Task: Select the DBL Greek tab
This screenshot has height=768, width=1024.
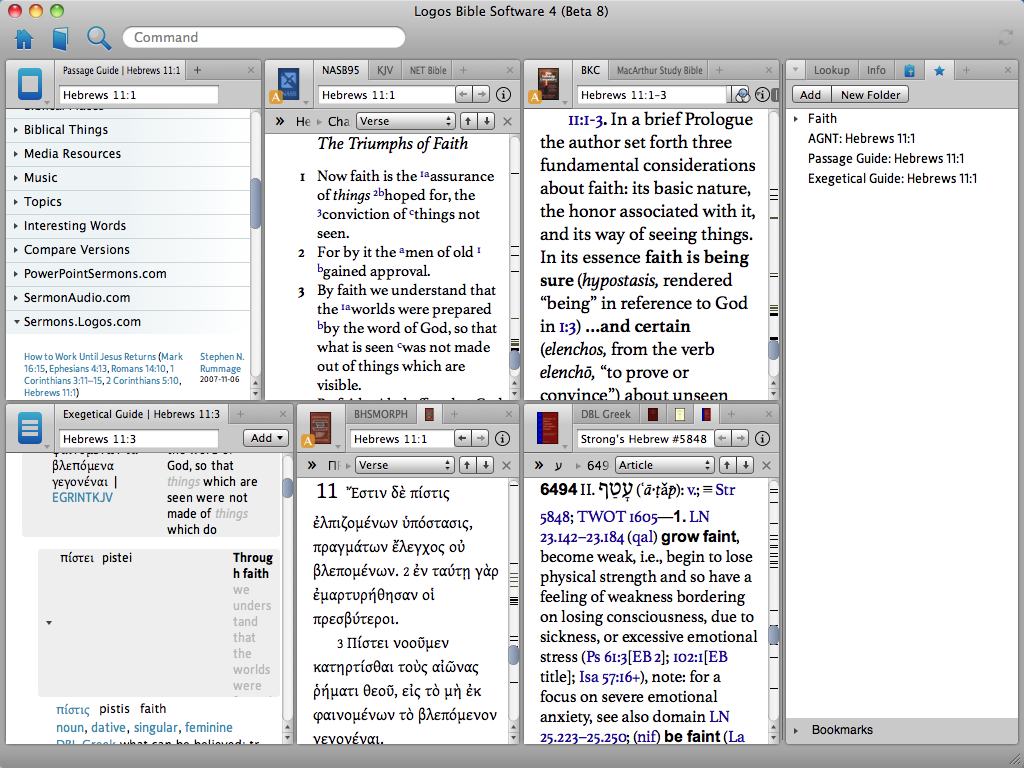Action: (x=605, y=415)
